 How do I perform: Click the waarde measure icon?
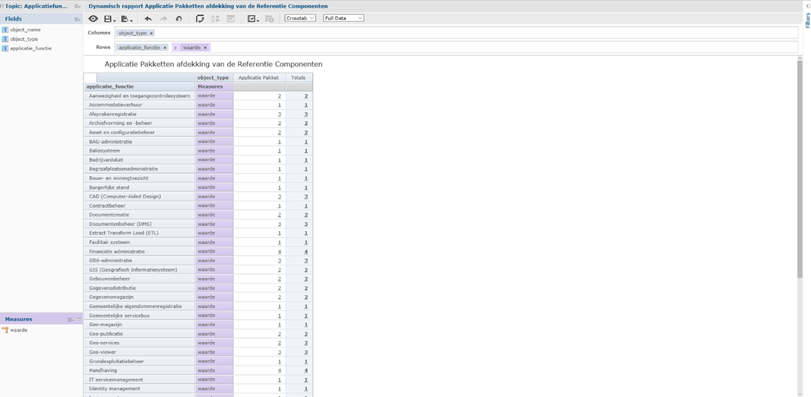tap(5, 330)
